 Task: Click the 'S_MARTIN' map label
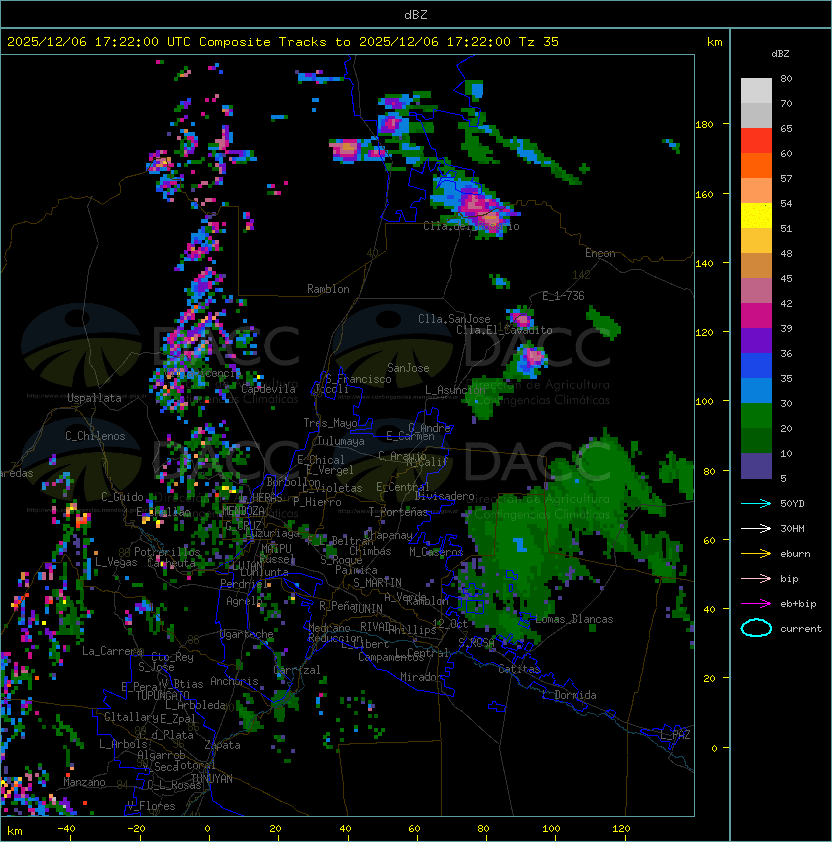pos(377,583)
